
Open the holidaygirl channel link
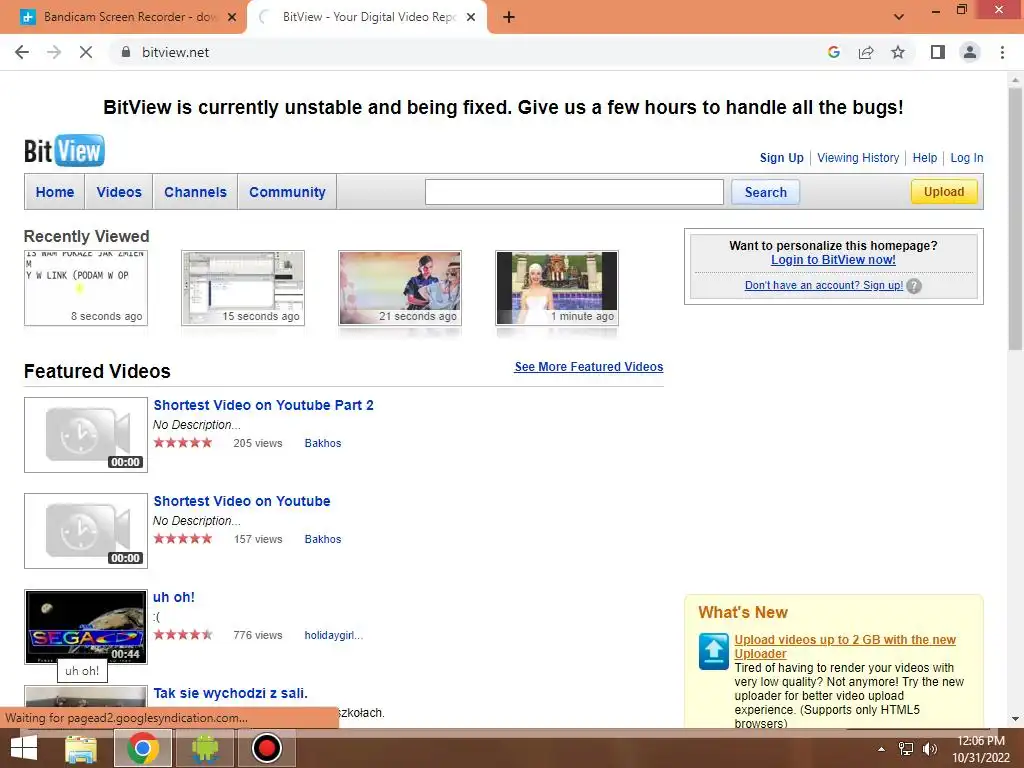pyautogui.click(x=333, y=635)
